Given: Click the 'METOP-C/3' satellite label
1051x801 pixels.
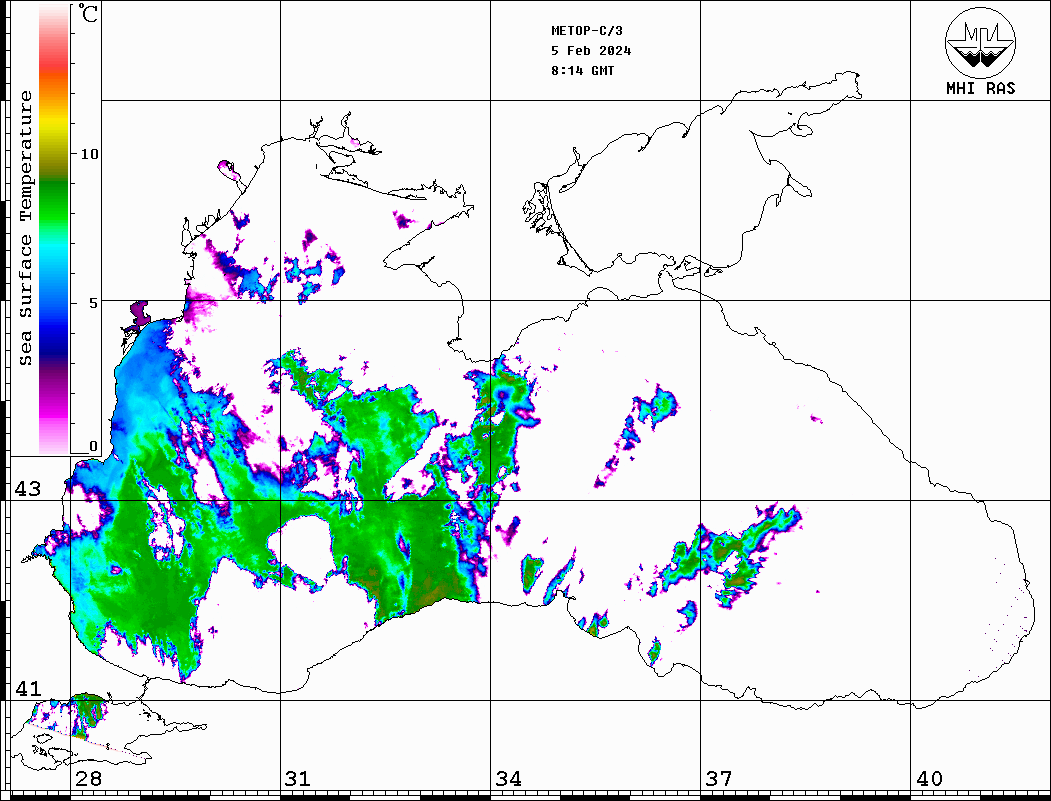Looking at the screenshot, I should click(586, 31).
